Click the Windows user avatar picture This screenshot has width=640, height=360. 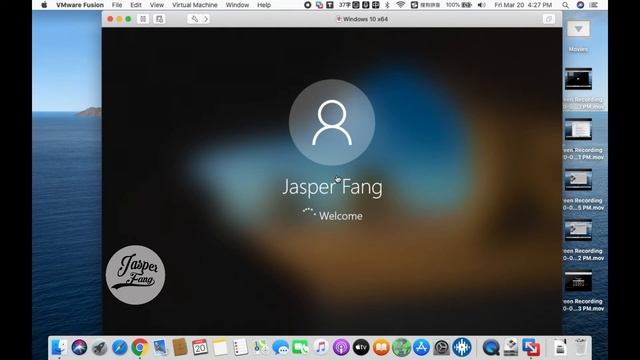coord(332,122)
